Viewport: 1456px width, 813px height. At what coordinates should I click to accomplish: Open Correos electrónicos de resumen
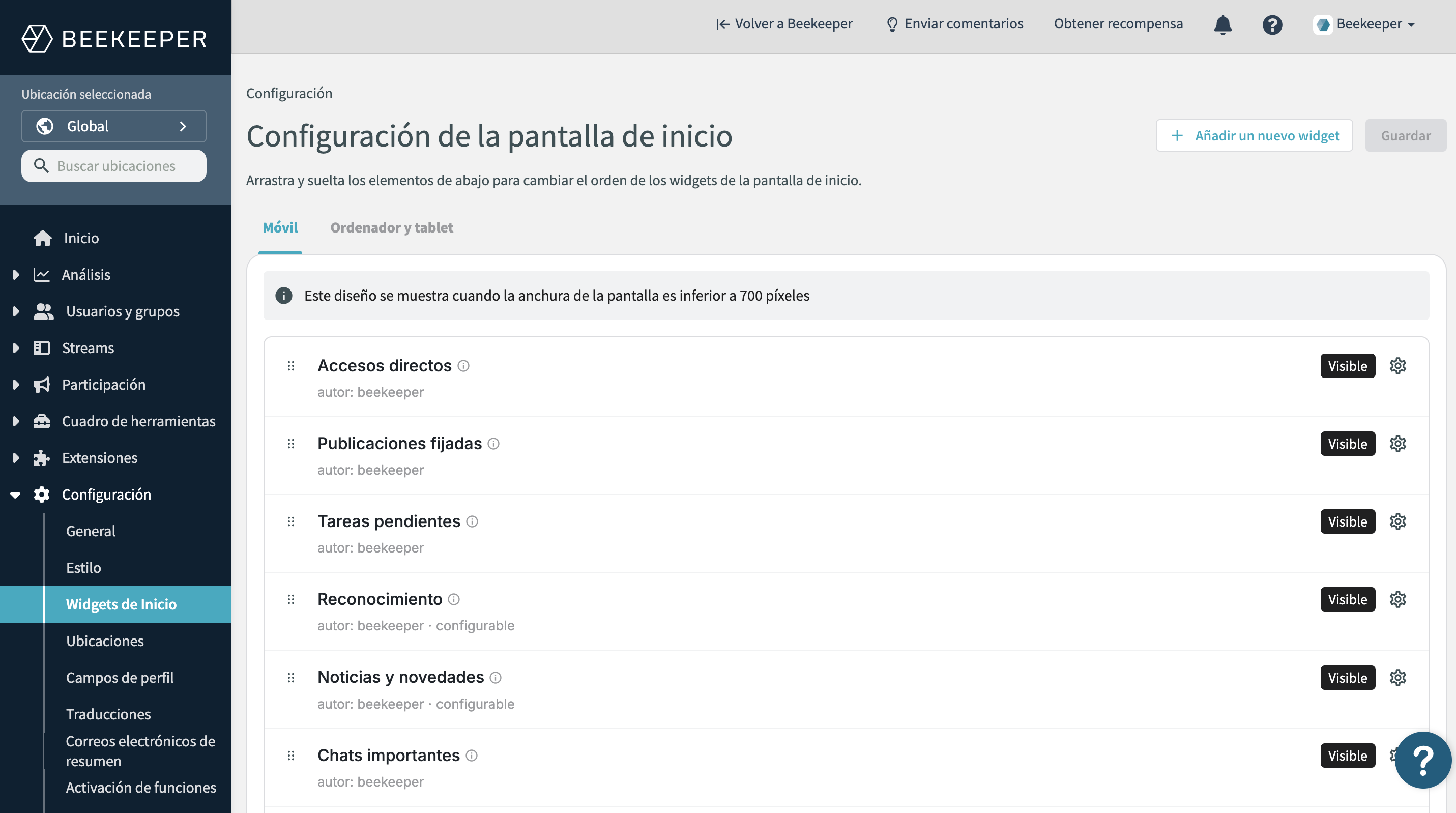pyautogui.click(x=140, y=751)
